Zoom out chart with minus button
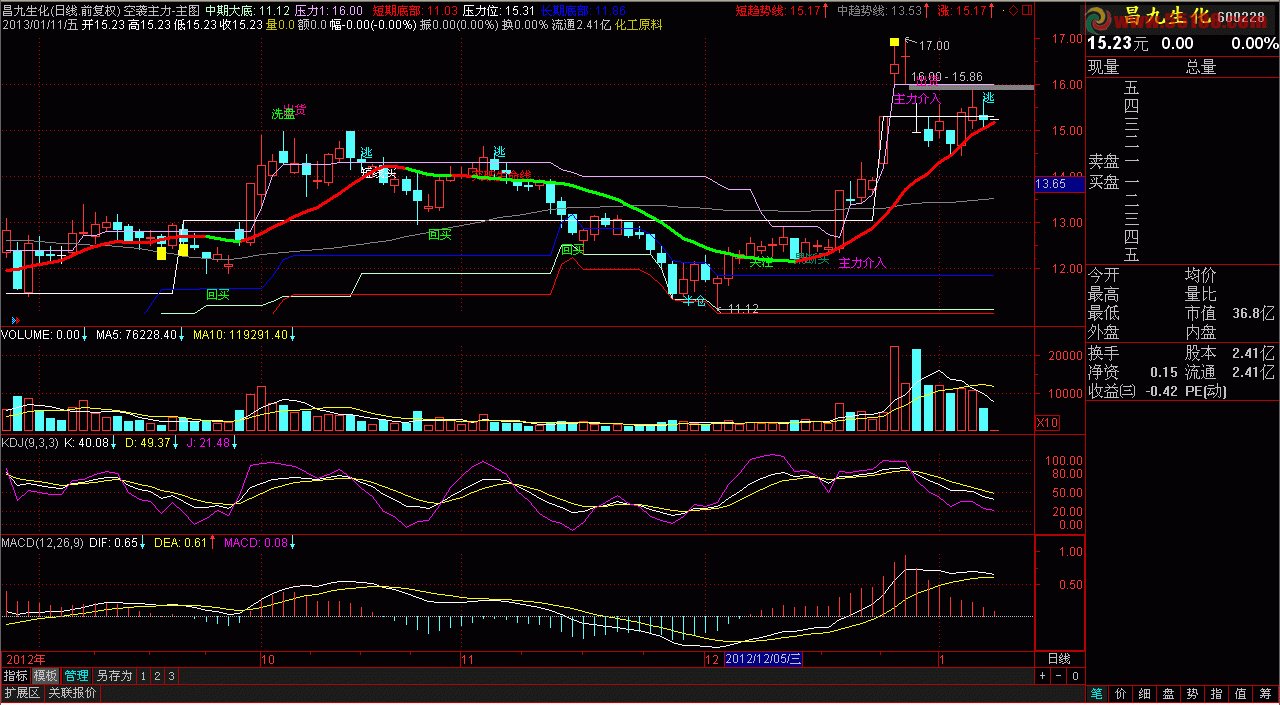1280x705 pixels. click(1058, 676)
